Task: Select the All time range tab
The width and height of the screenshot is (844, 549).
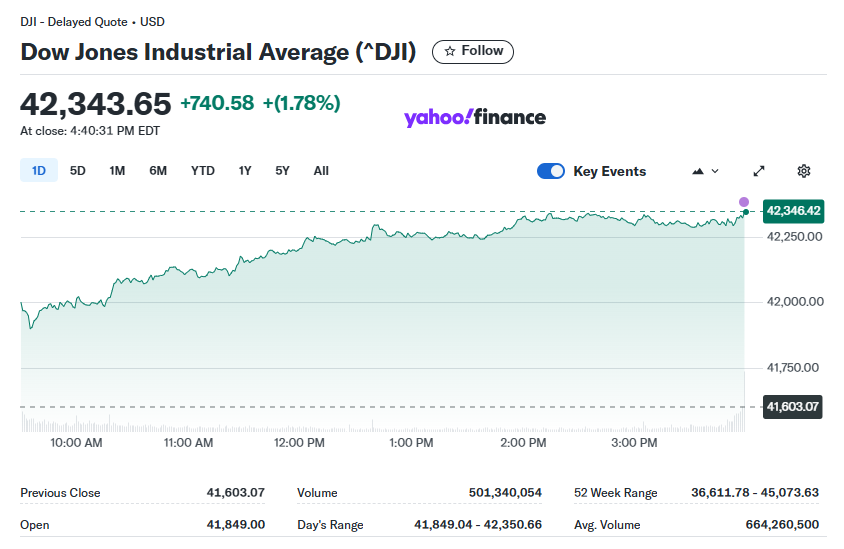Action: click(x=321, y=171)
